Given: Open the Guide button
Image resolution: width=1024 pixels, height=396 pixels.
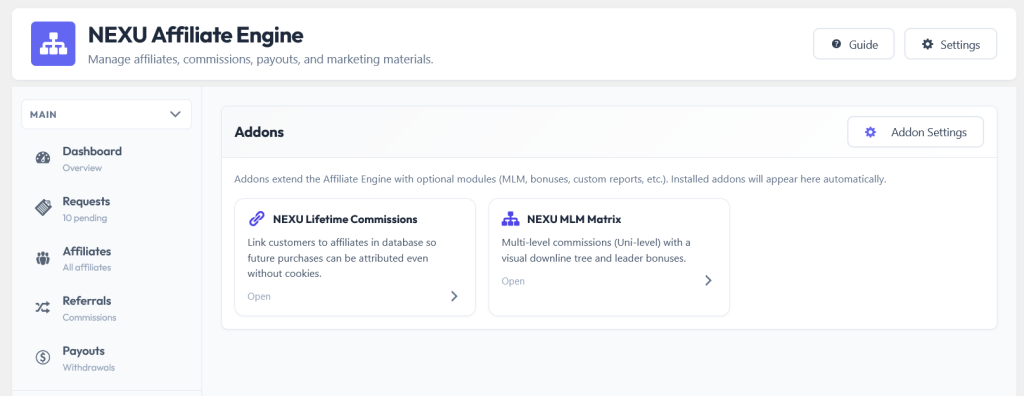Looking at the screenshot, I should coord(854,44).
